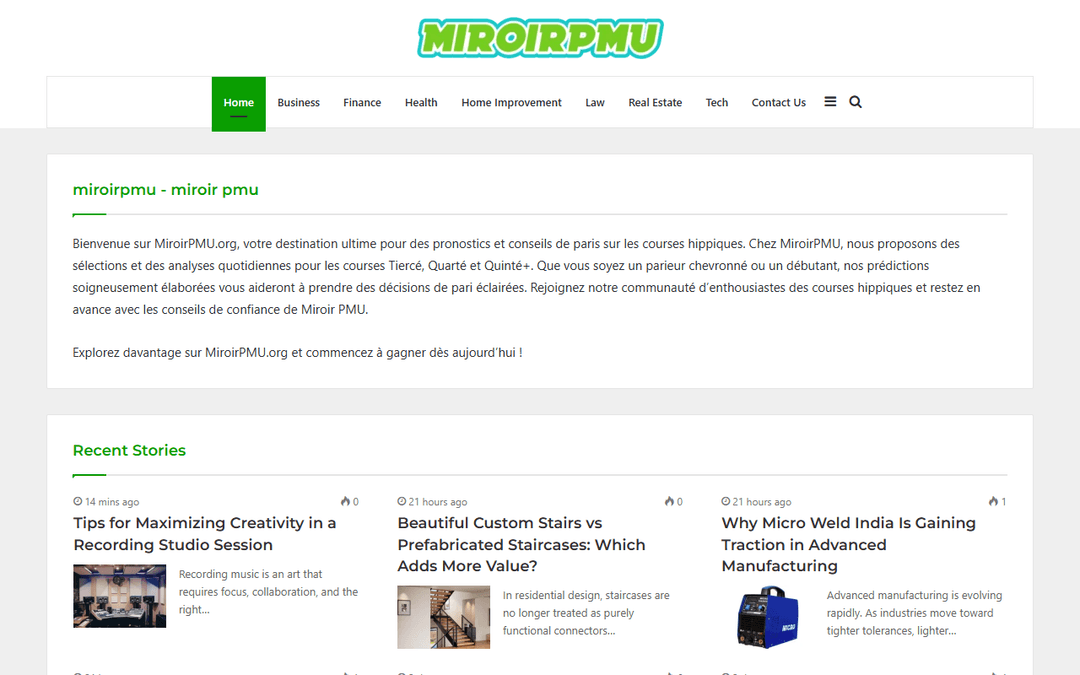Open the Tech menu item
The height and width of the screenshot is (675, 1080).
click(716, 103)
